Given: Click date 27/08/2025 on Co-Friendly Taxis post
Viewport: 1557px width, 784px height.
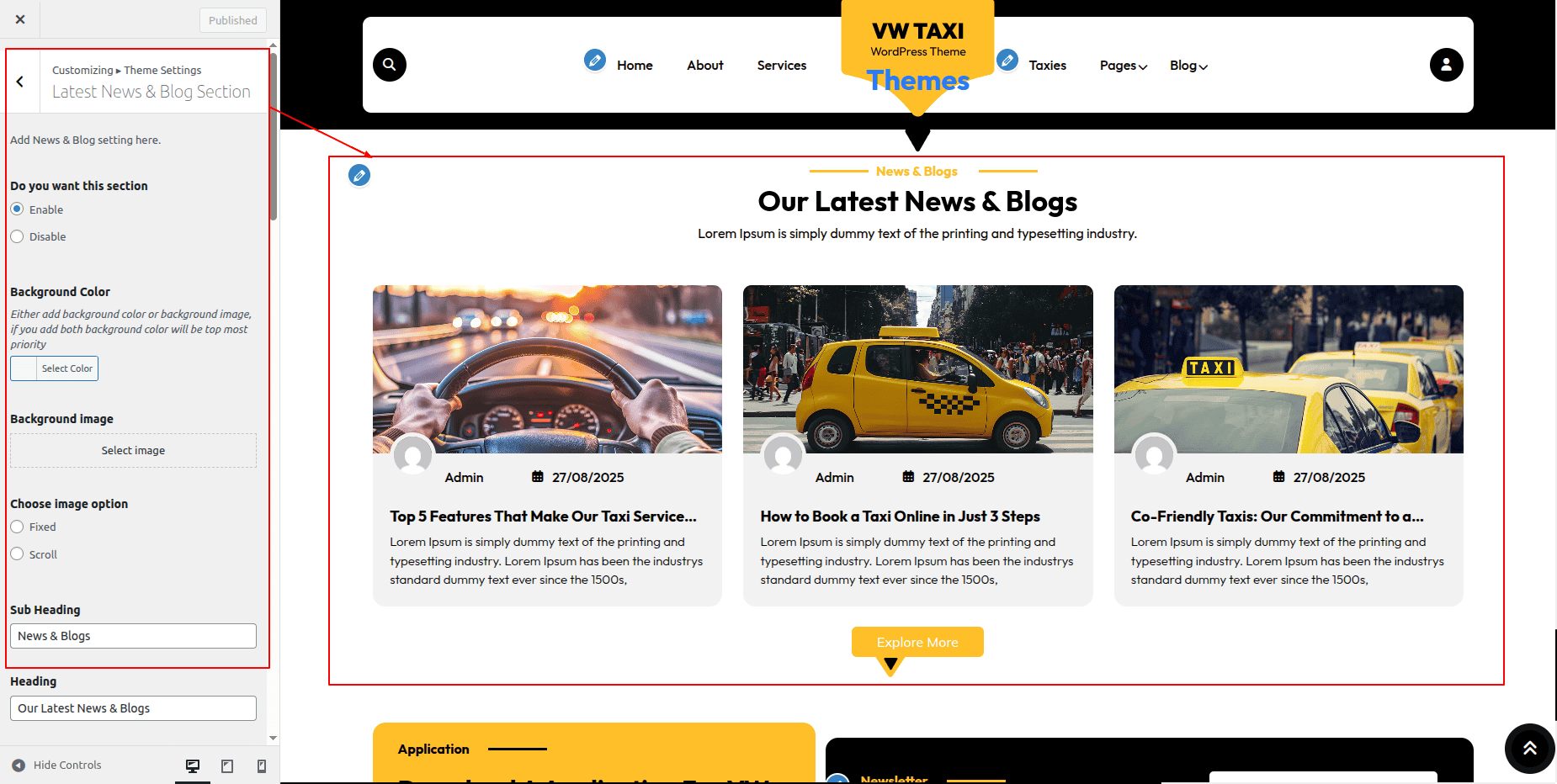Looking at the screenshot, I should [x=1330, y=478].
